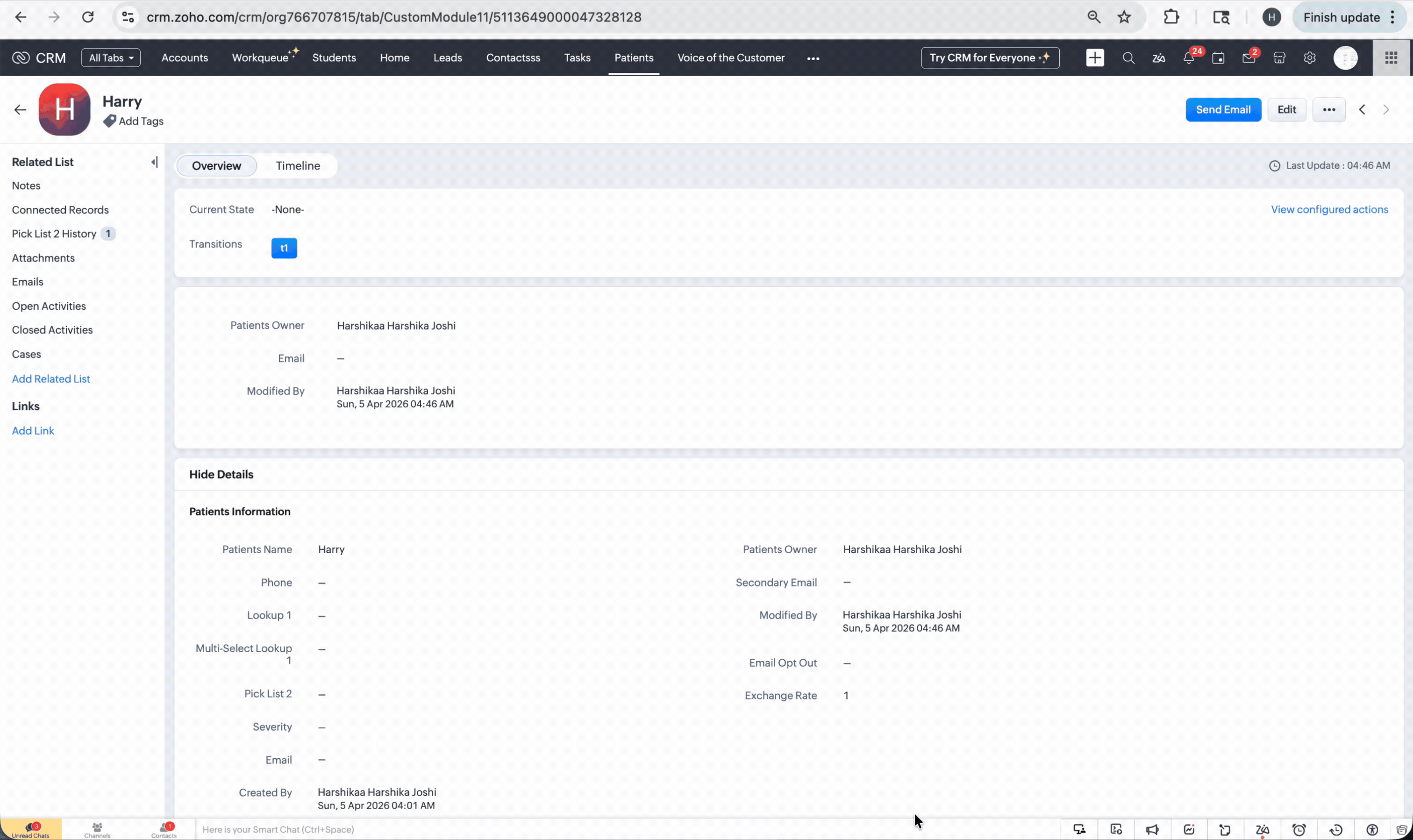The width and height of the screenshot is (1413, 840).
Task: Open the mail icon with red badge
Action: (x=1248, y=58)
